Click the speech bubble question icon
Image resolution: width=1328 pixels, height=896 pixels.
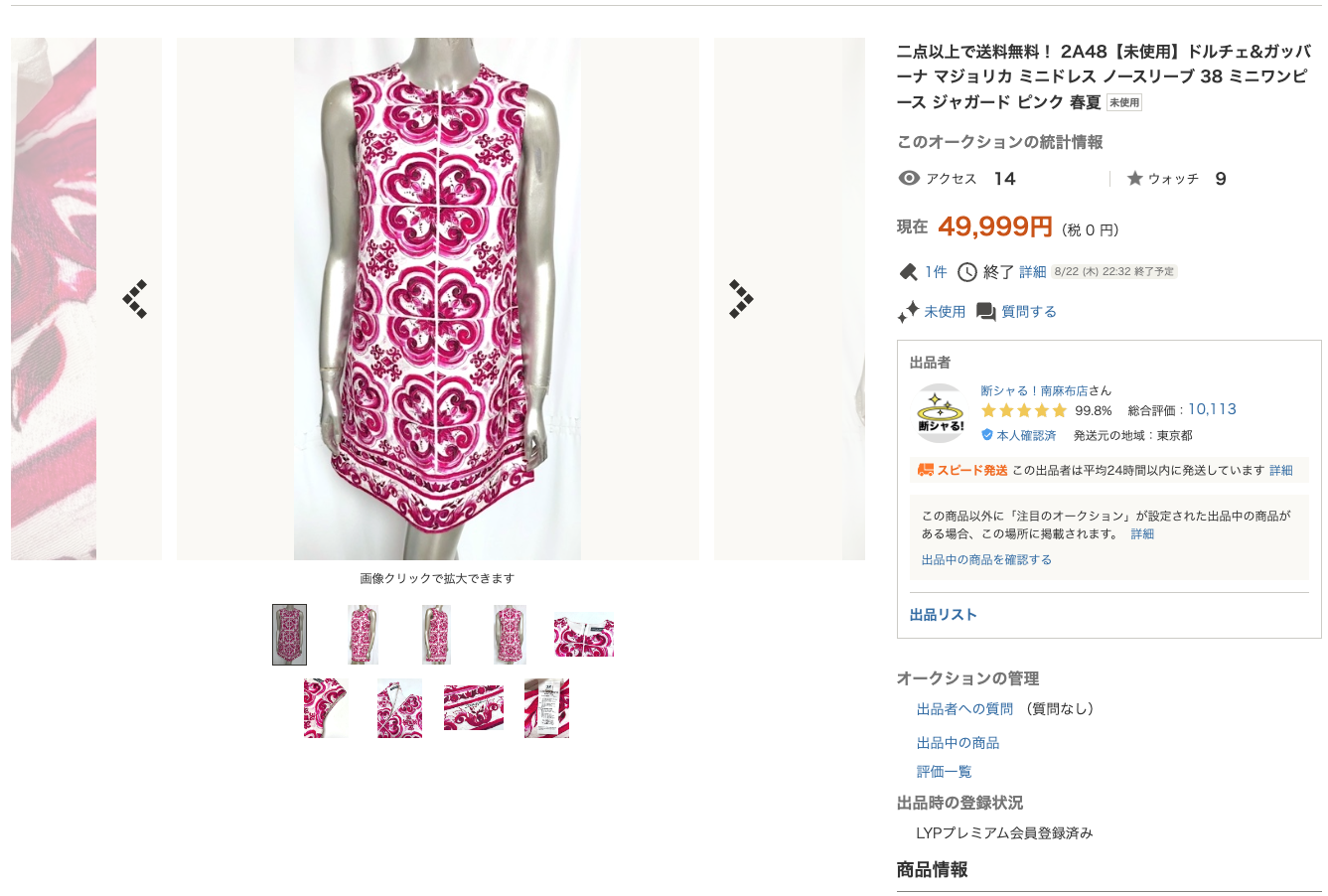pyautogui.click(x=985, y=312)
